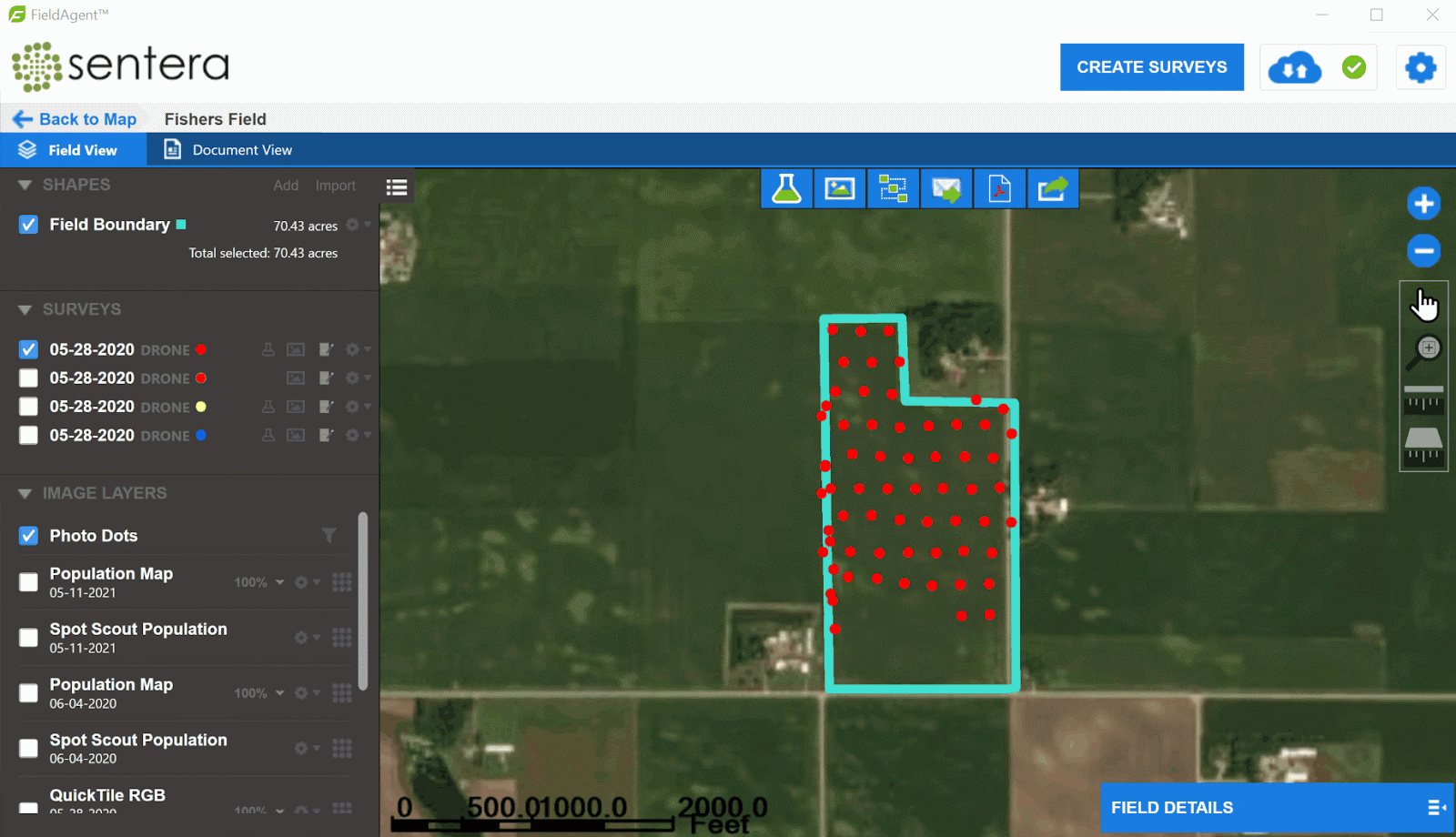The height and width of the screenshot is (837, 1456).
Task: Zoom in with the plus map button
Action: click(1423, 204)
